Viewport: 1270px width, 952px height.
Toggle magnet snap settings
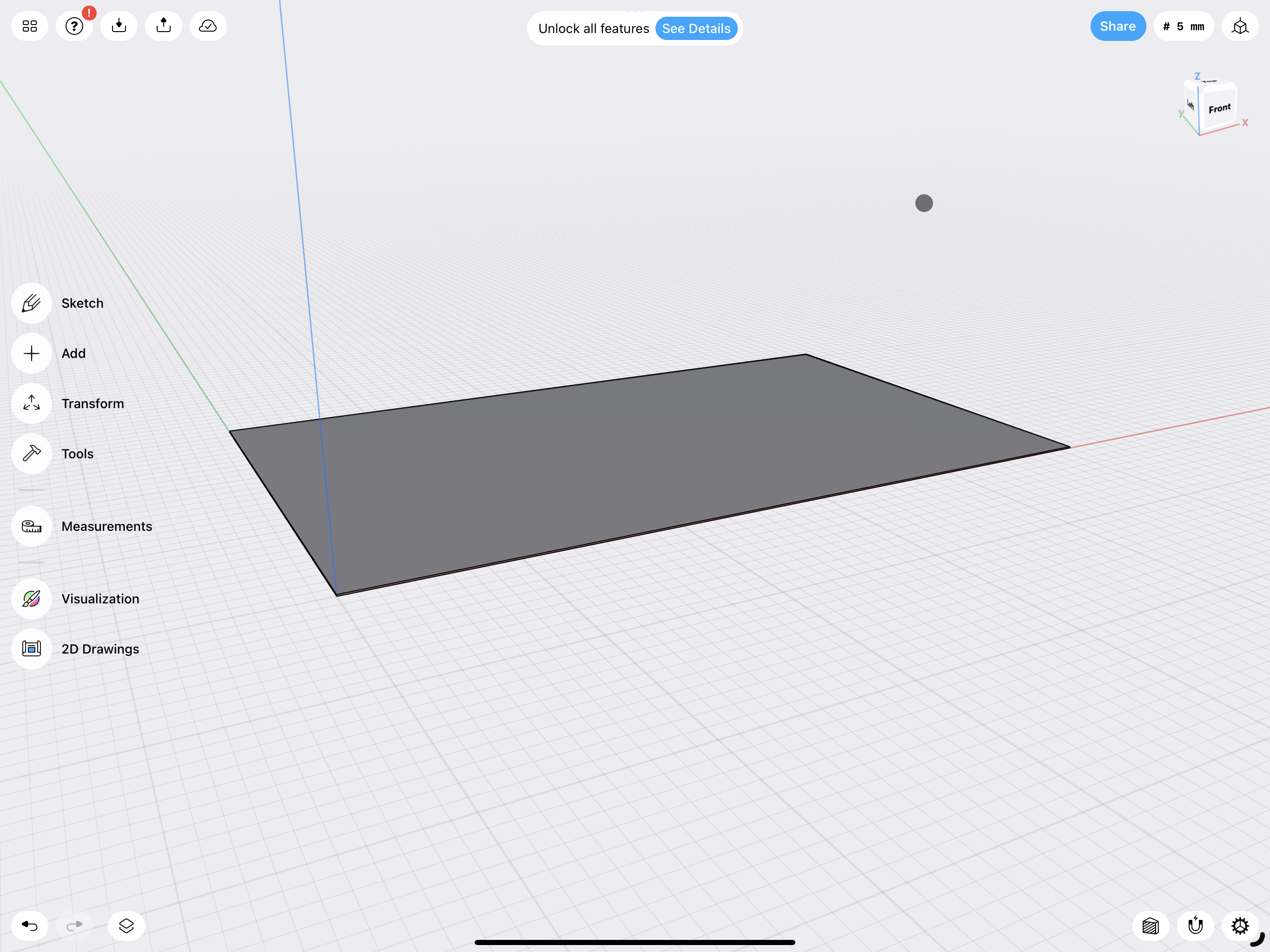[x=1195, y=925]
